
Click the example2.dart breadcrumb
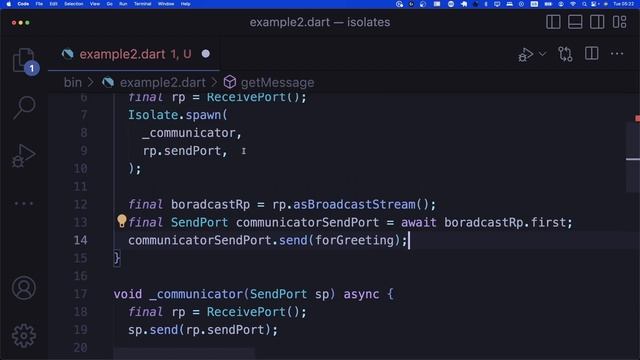tap(162, 82)
